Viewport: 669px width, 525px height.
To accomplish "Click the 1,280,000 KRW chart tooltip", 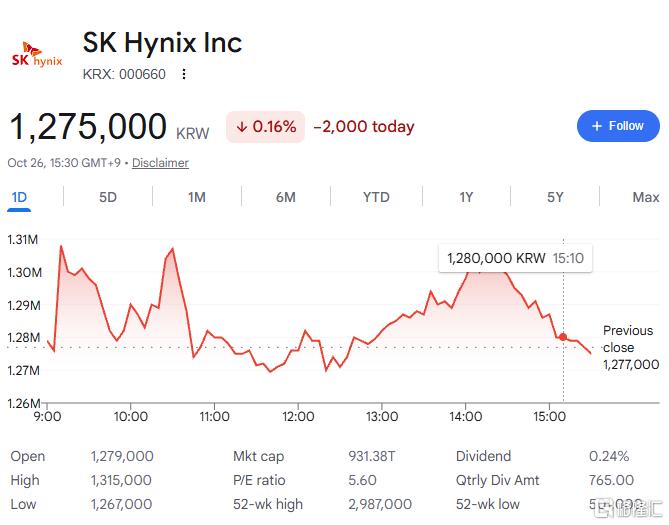I will point(515,258).
